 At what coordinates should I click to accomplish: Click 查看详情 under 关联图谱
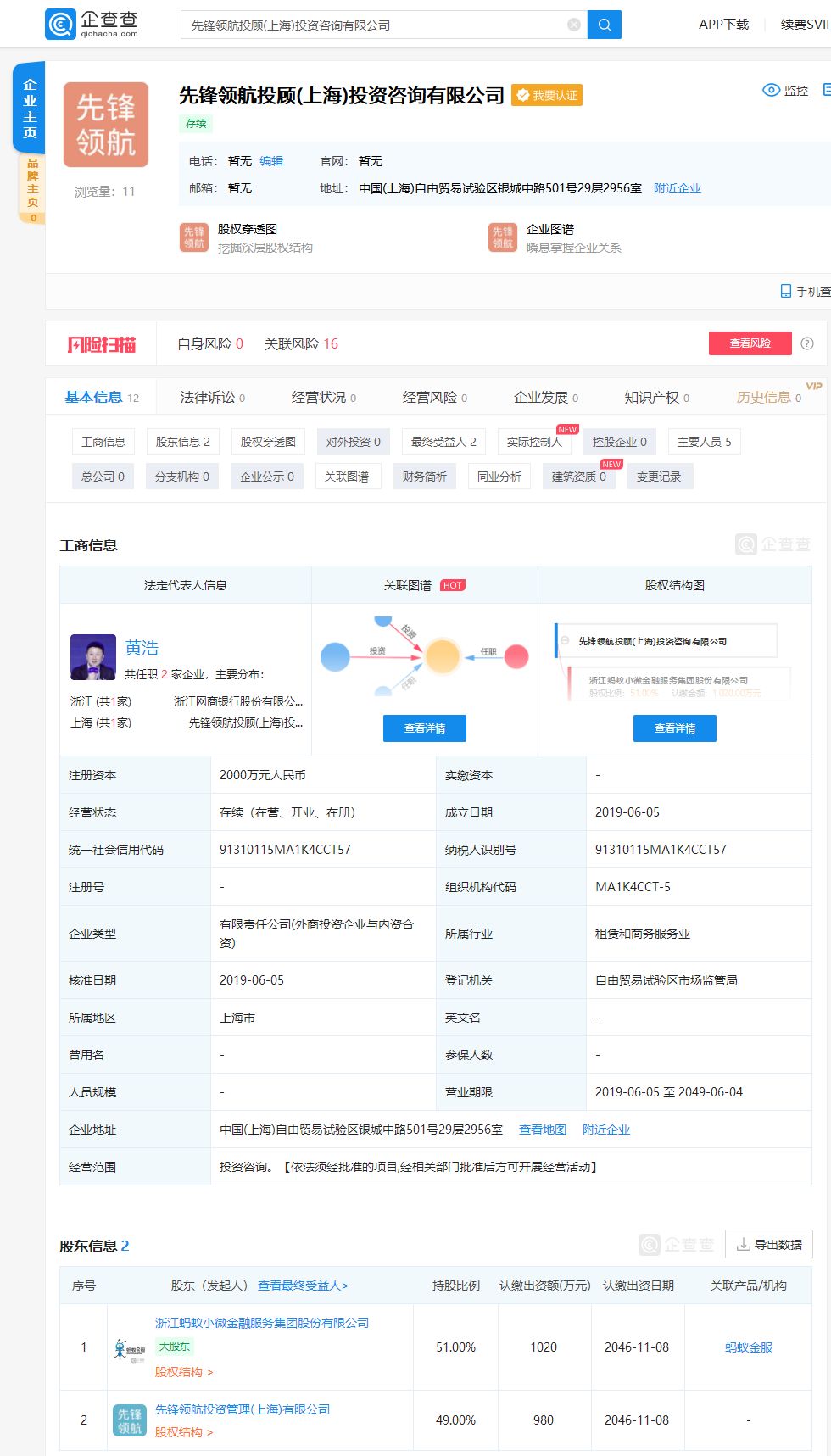tap(425, 728)
